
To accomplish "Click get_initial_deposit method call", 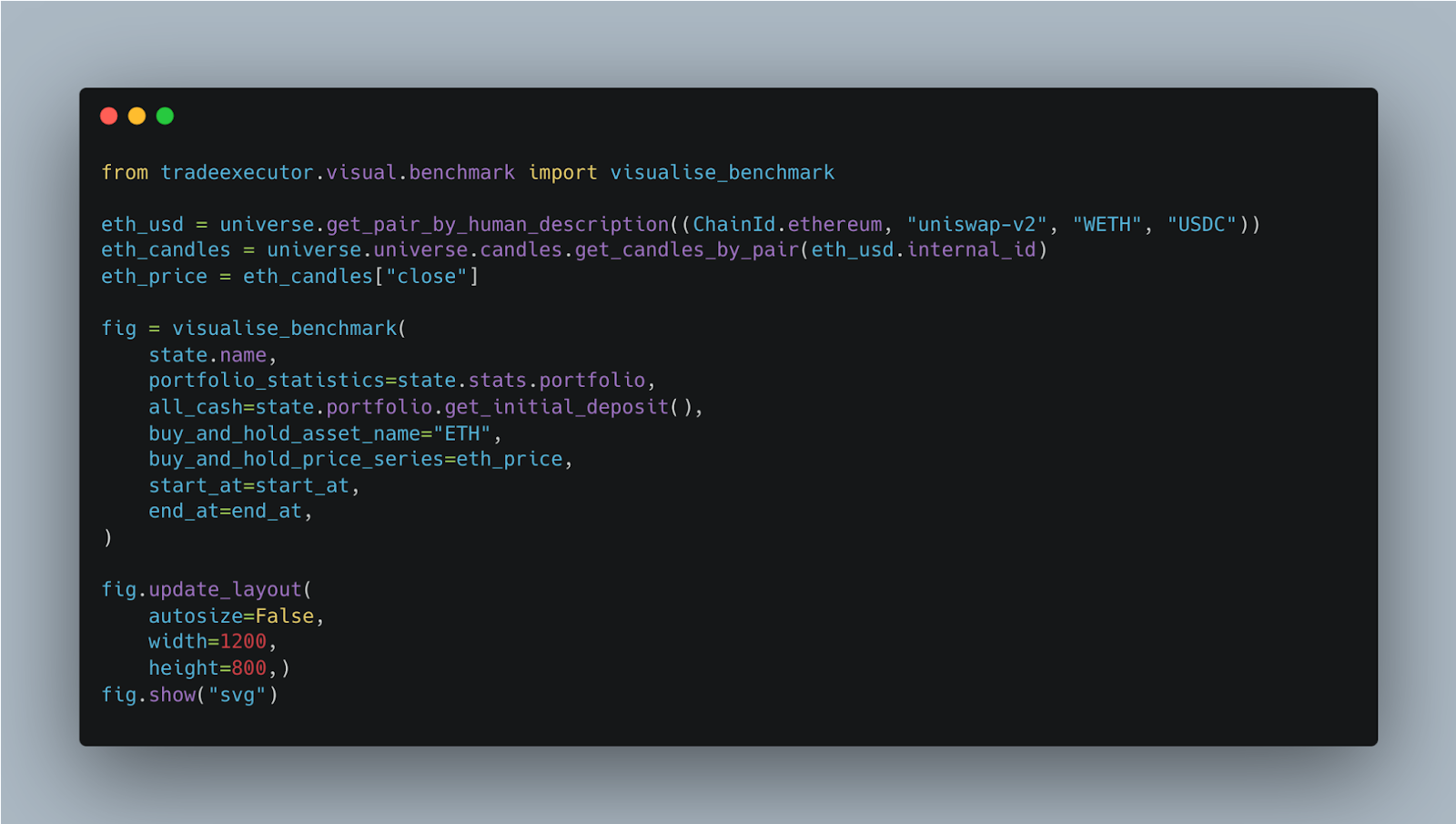I will [x=557, y=407].
